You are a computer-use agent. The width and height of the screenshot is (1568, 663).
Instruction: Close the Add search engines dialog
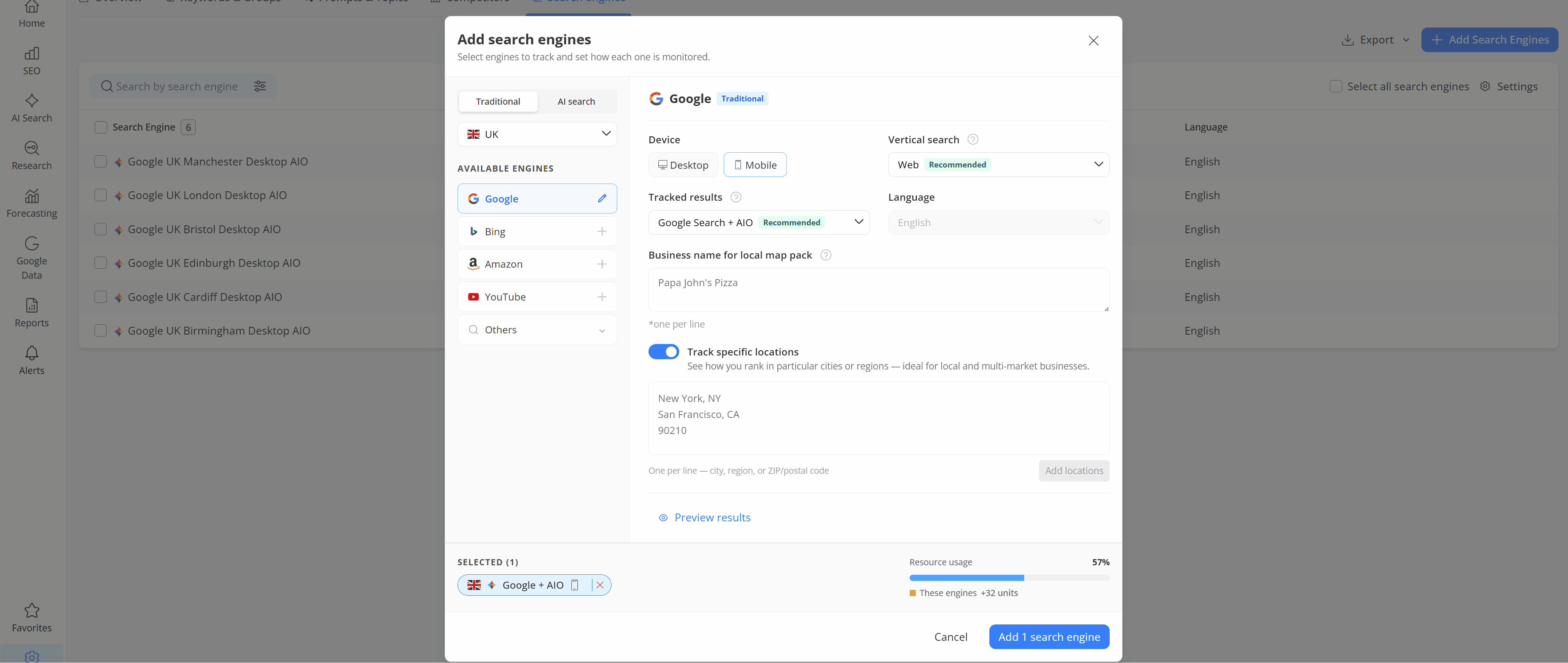pyautogui.click(x=1093, y=41)
